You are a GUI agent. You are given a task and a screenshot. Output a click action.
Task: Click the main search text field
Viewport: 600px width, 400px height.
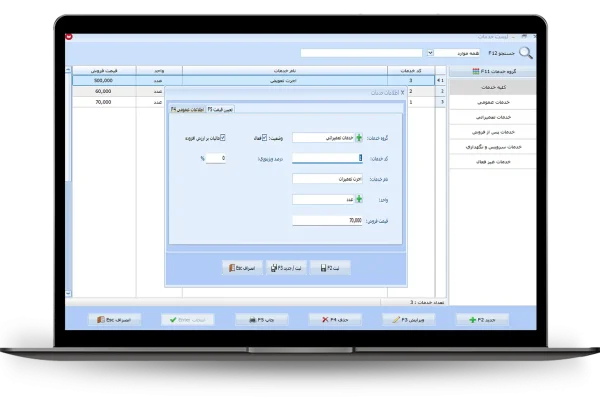[361, 53]
